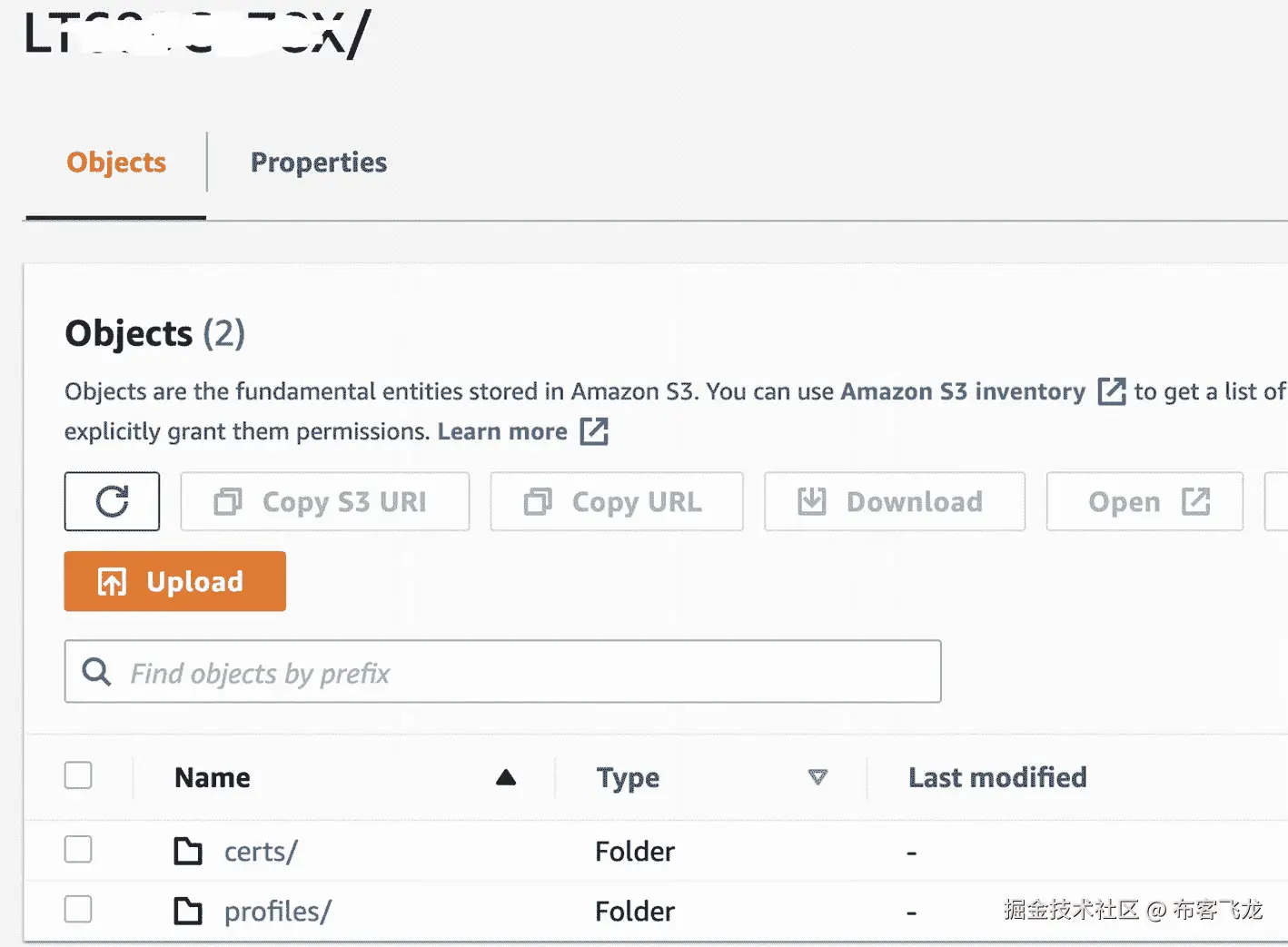Screen dimensions: 1288x947
Task: Click the Type column sort triangle
Action: point(817,777)
